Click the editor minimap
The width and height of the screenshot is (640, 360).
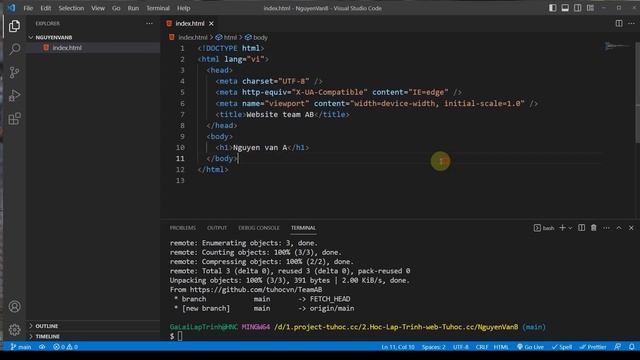pyautogui.click(x=617, y=46)
